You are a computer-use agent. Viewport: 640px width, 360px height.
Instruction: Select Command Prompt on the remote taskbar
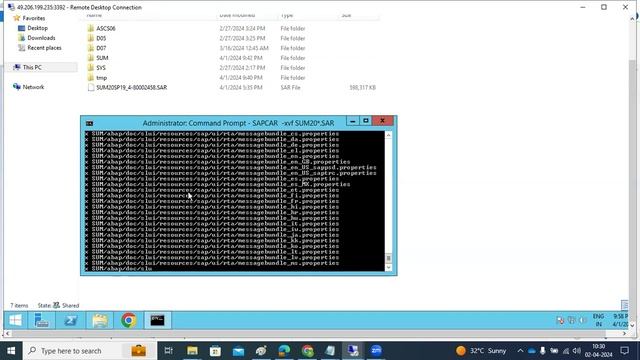pos(158,320)
